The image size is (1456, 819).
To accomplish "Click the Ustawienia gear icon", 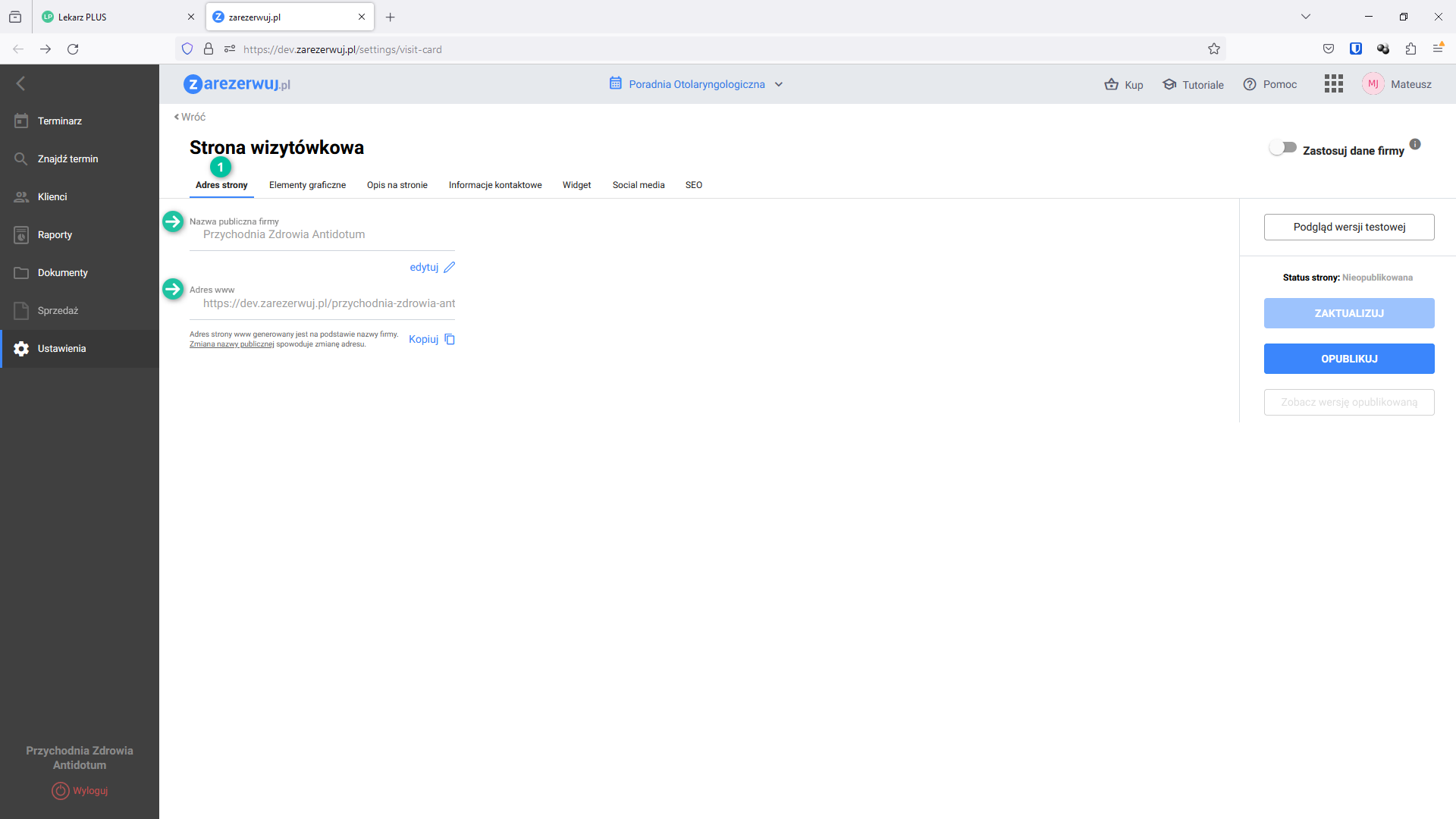I will click(x=21, y=349).
